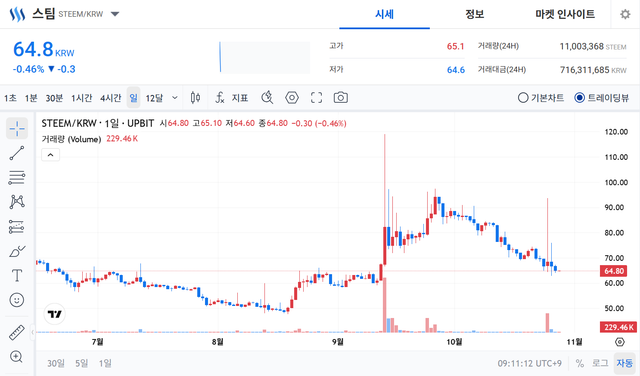Click the 저가 64.6 low price
The image size is (640, 376).
tap(397, 70)
